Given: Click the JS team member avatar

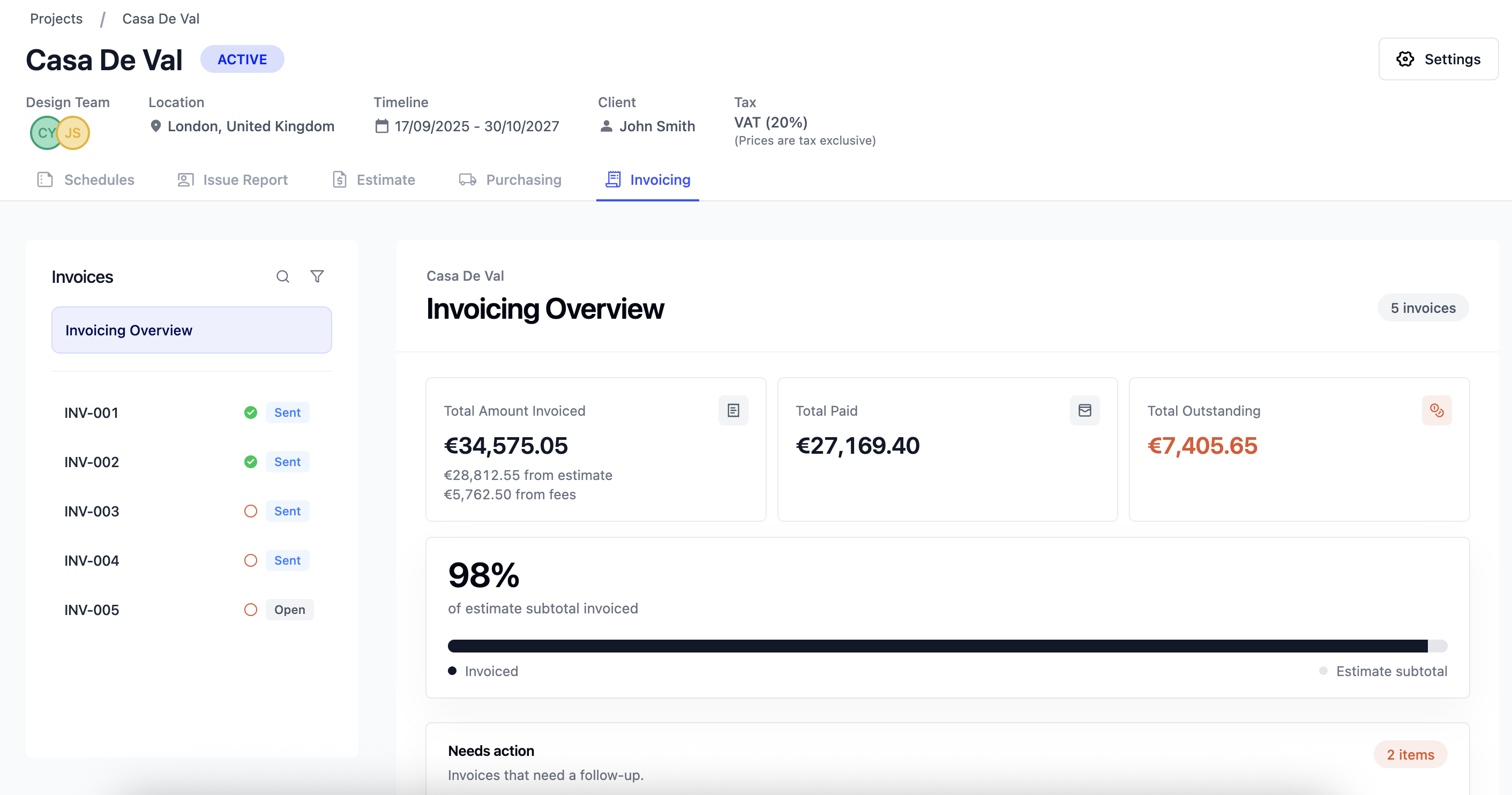Looking at the screenshot, I should 73,133.
